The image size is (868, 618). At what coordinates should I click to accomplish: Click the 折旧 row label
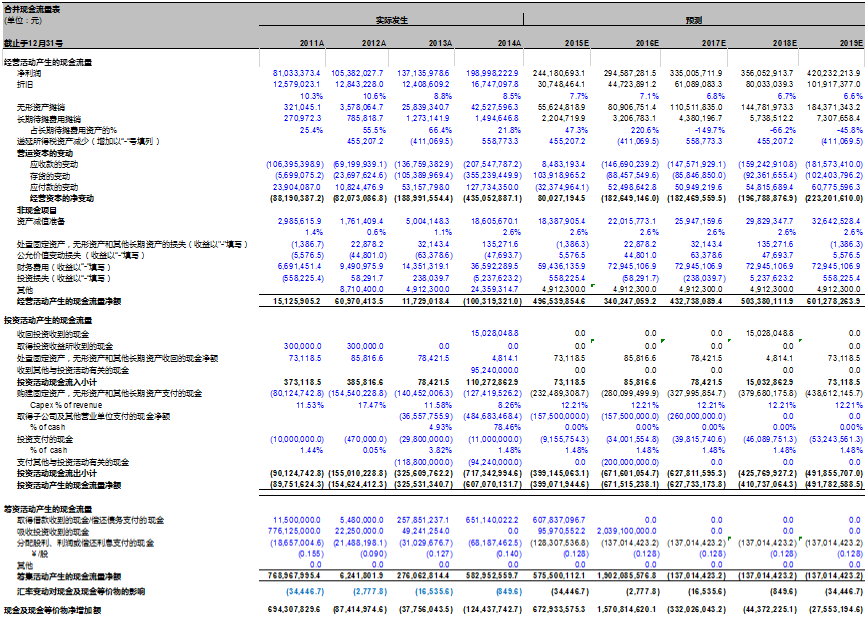(25, 83)
